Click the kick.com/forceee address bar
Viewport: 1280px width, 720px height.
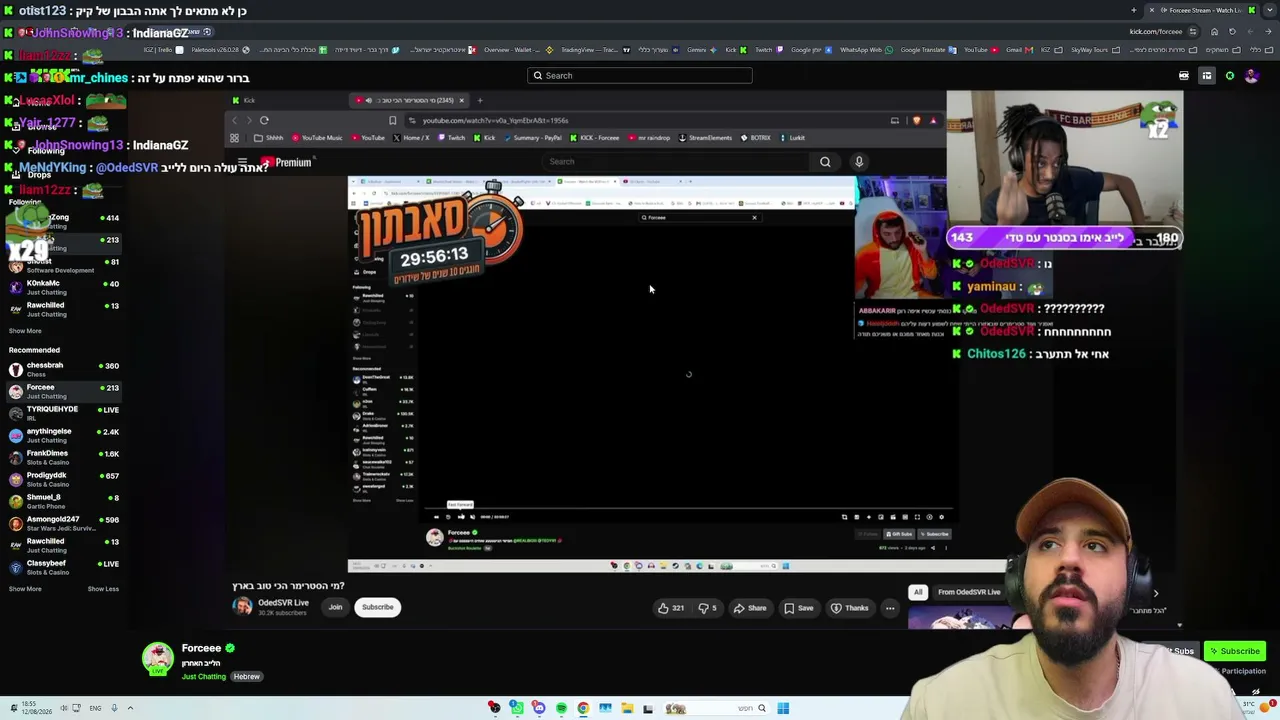coord(1157,31)
